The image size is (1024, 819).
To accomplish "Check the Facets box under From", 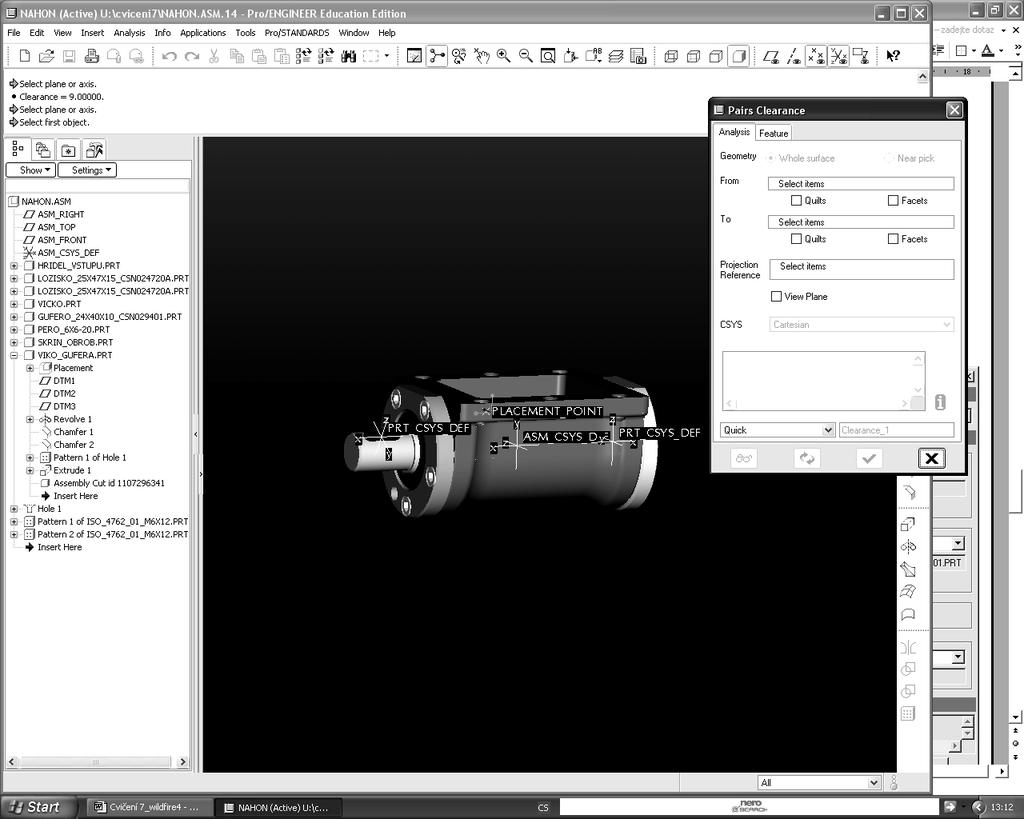I will (x=893, y=201).
